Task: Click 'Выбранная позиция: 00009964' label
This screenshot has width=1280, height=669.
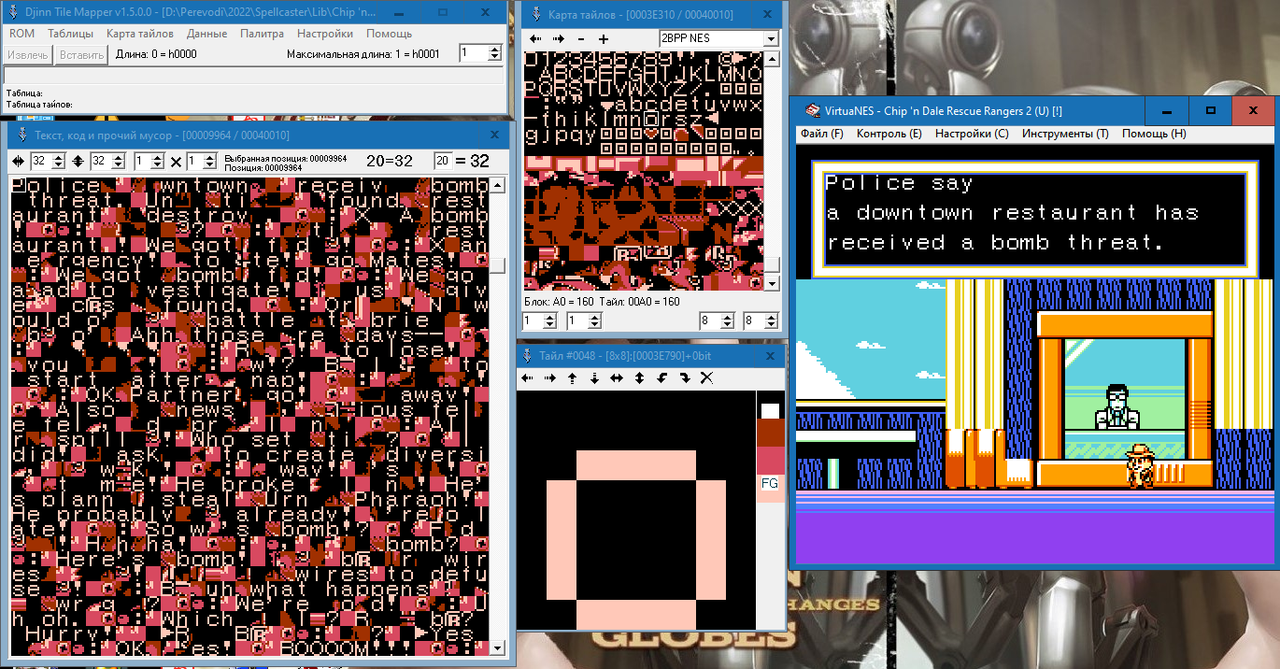Action: tap(285, 158)
